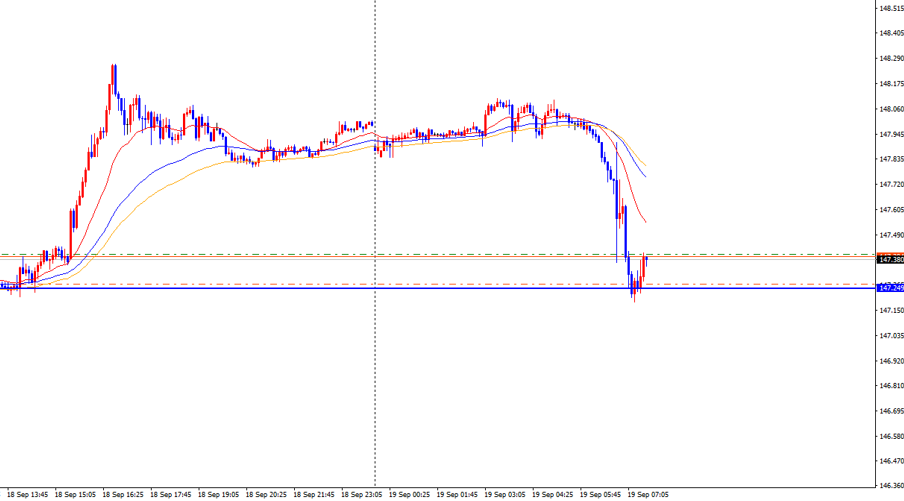Click the latest candle at chart's right edge
Image resolution: width=904 pixels, height=501 pixels.
[646, 263]
